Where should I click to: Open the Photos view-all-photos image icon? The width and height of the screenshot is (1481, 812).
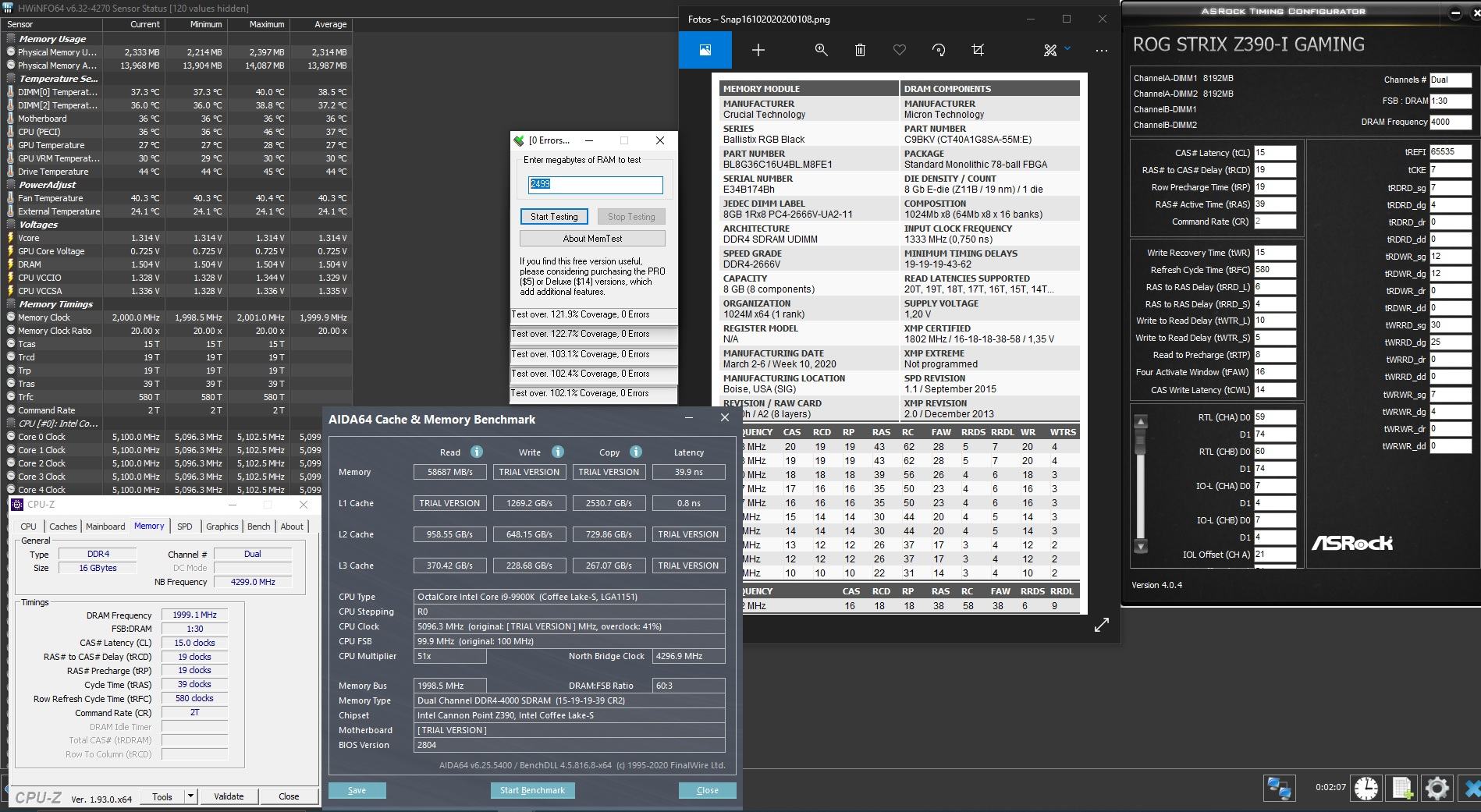tap(705, 50)
